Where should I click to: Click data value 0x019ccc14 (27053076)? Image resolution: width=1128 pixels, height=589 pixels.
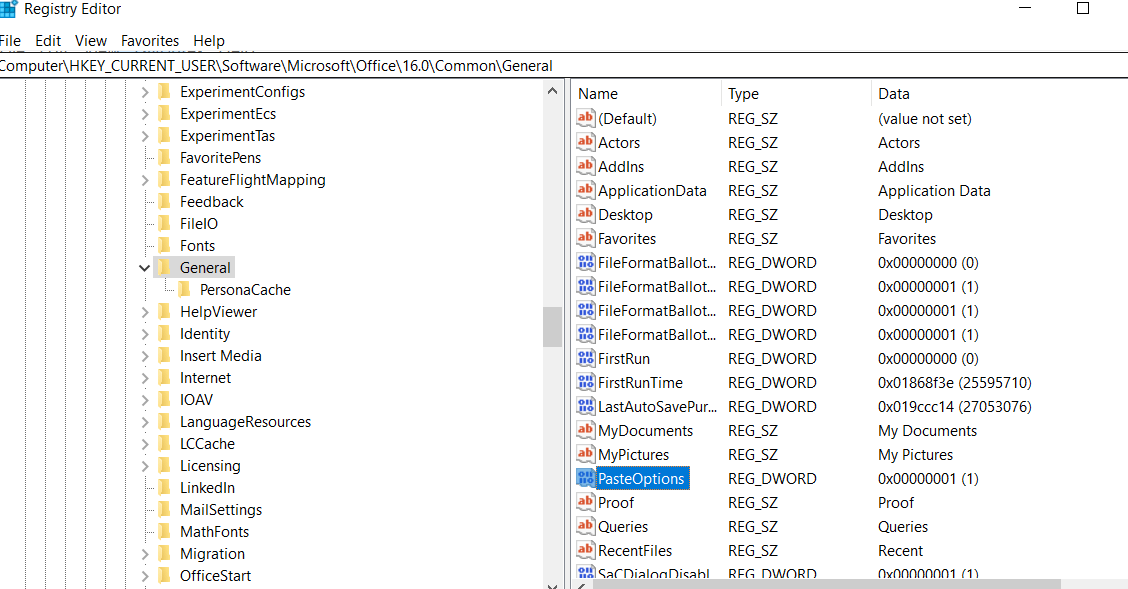955,406
